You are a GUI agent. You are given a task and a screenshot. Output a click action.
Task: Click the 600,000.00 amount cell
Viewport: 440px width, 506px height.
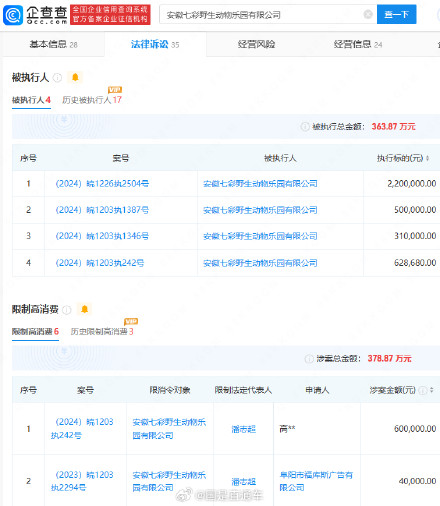tap(415, 429)
